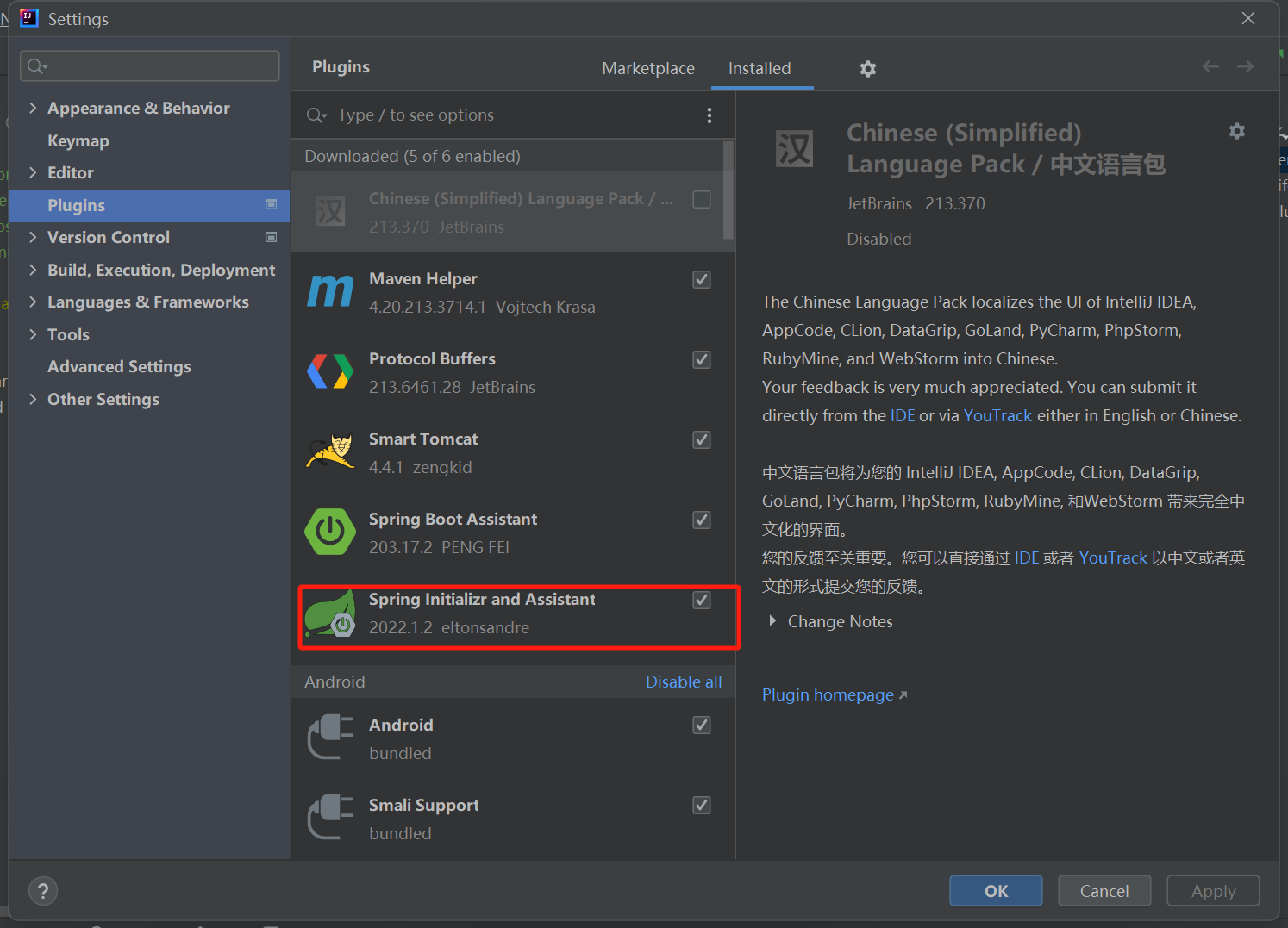Open the YouTrack link in the Chinese description

pos(1113,557)
